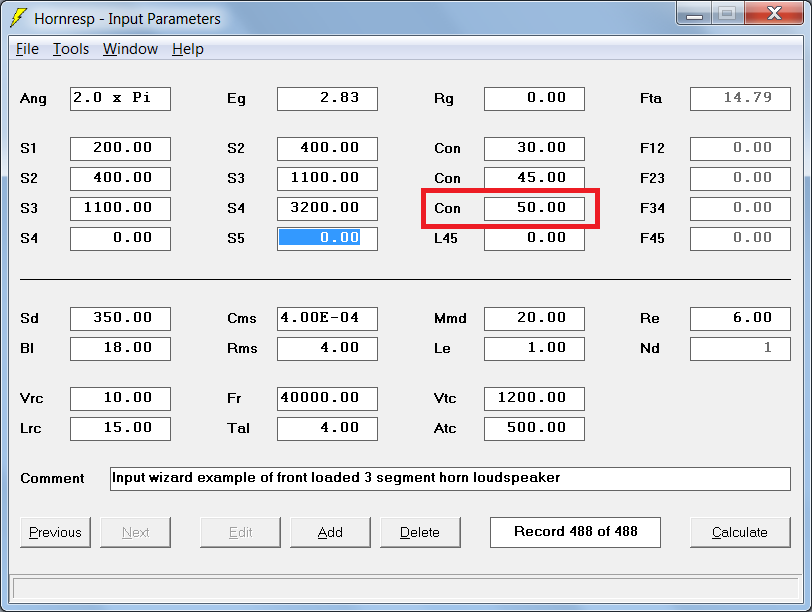Close the Hornresp window

pyautogui.click(x=774, y=13)
